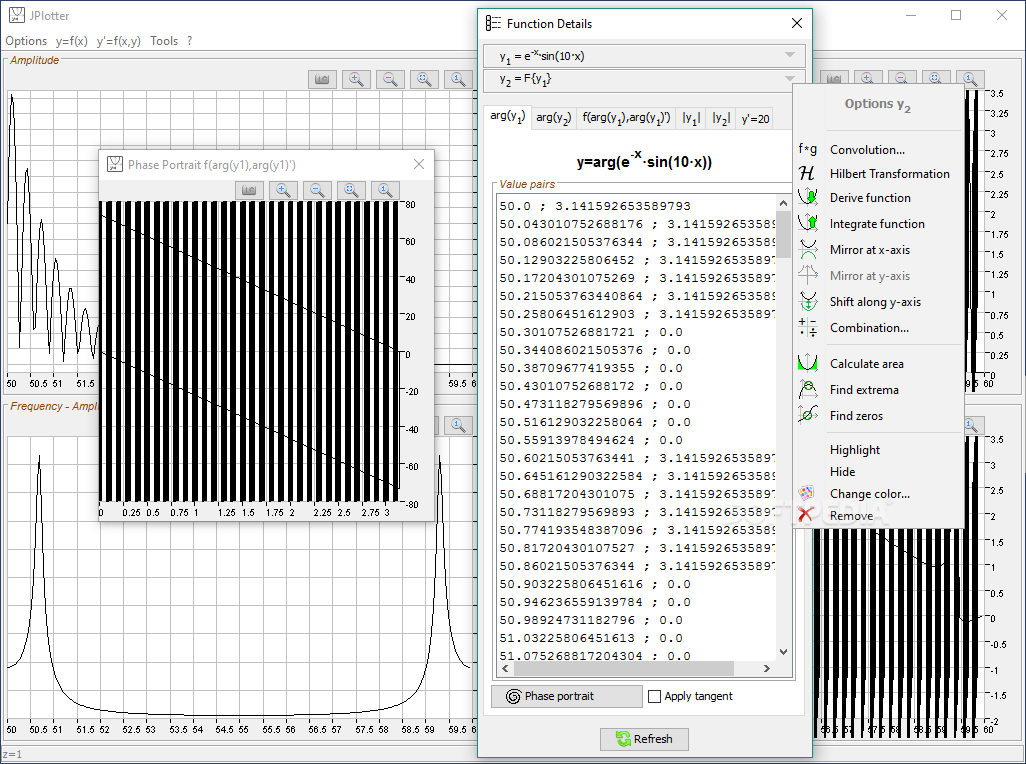Image resolution: width=1026 pixels, height=764 pixels.
Task: Reset zoom on the Frequency - Amplitude plot
Action: click(458, 425)
